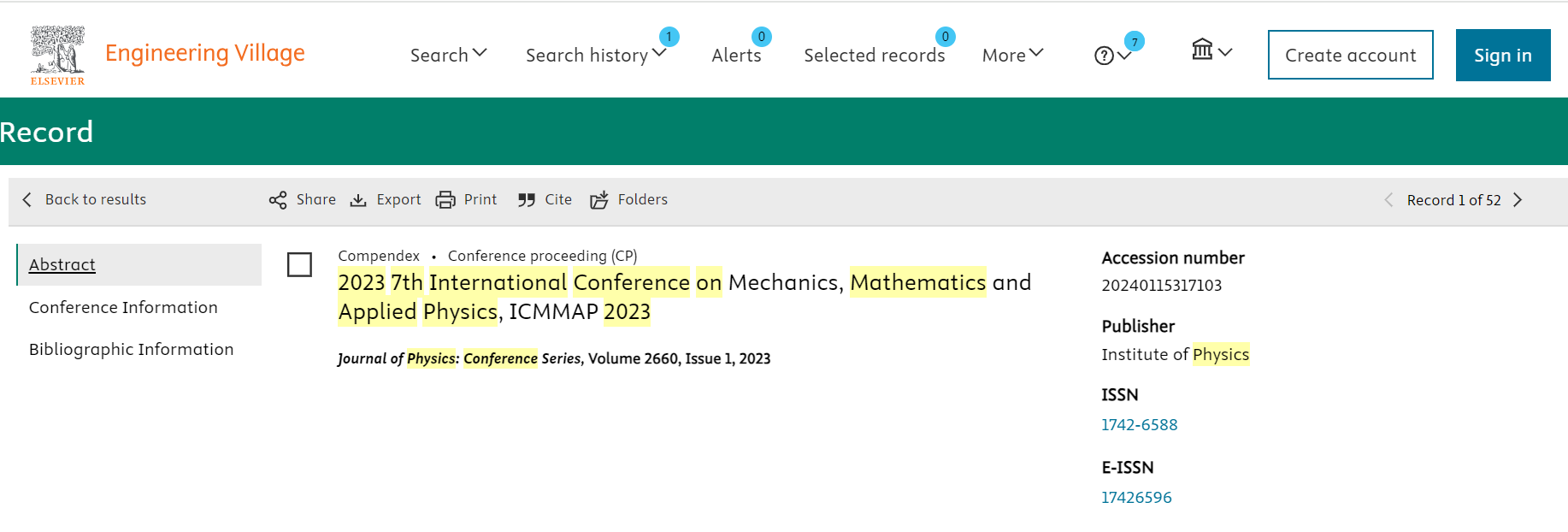
Task: Open the Bibliographic Information section
Action: click(x=131, y=349)
